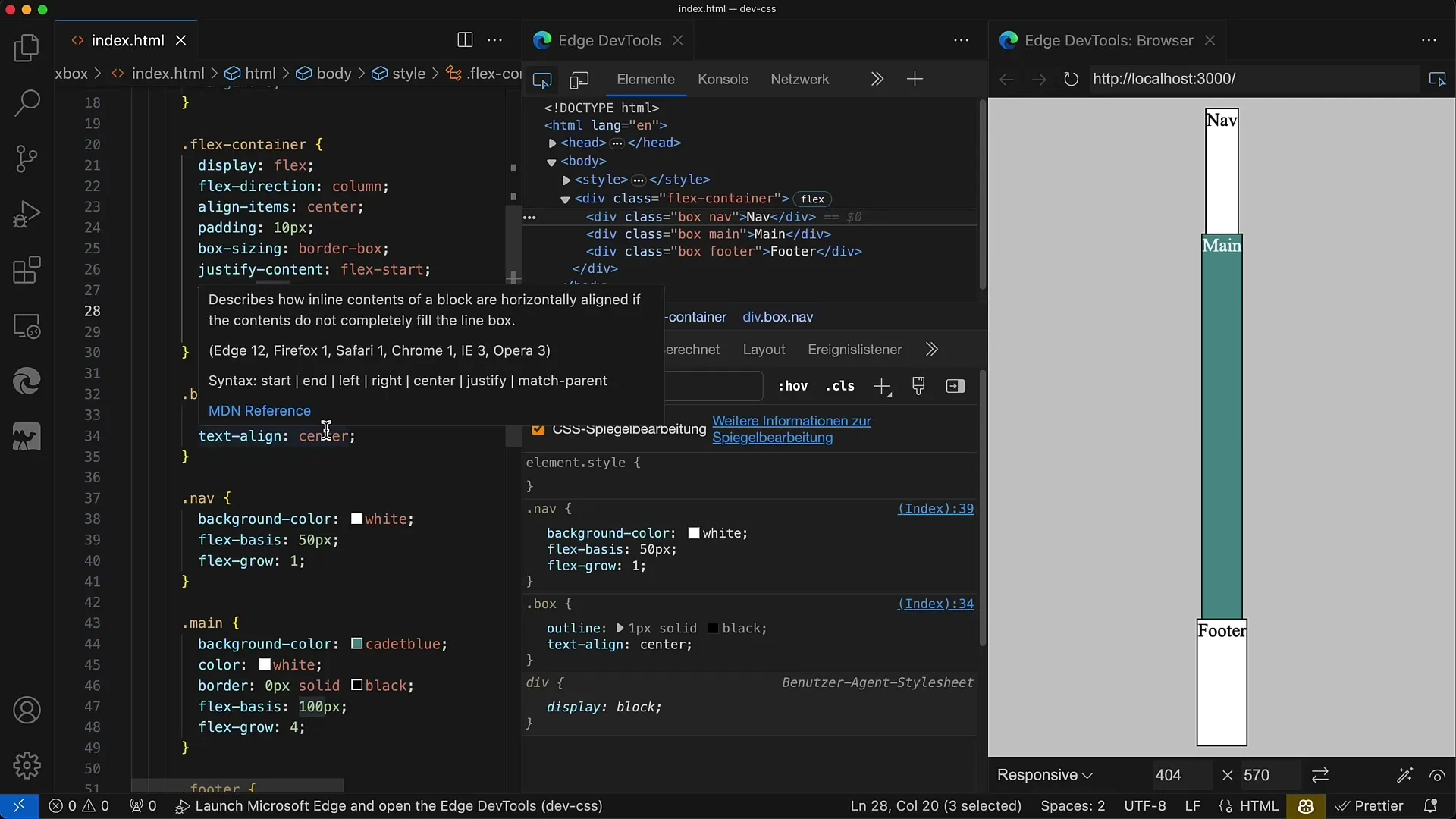Switch to the Konsole tab

point(723,80)
